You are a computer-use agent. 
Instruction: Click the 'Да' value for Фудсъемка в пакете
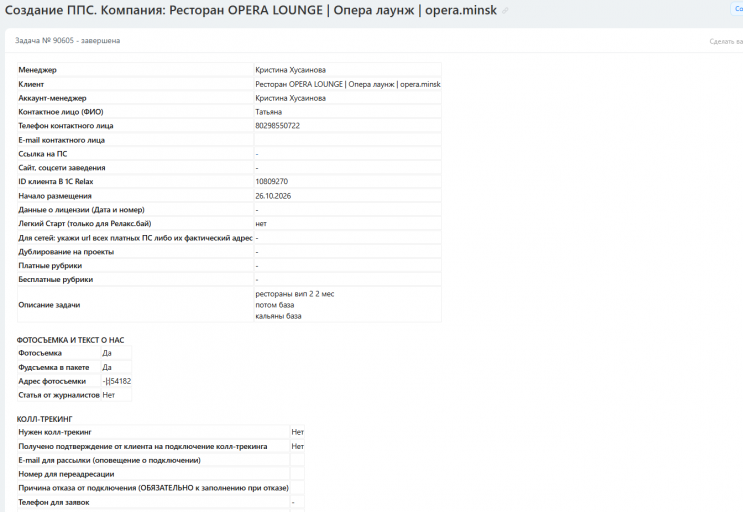107,367
